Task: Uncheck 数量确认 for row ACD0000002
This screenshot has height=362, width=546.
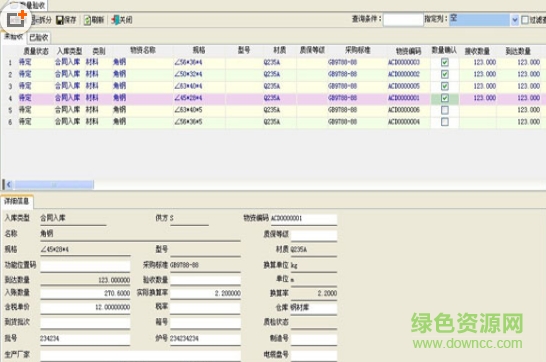Action: [x=445, y=74]
